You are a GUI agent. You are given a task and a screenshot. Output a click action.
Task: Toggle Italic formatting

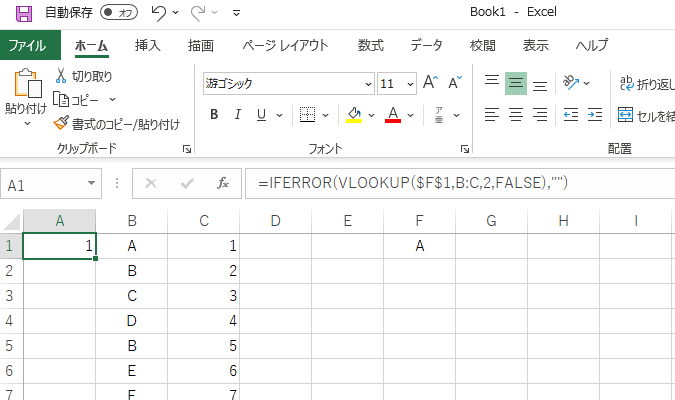[x=237, y=115]
